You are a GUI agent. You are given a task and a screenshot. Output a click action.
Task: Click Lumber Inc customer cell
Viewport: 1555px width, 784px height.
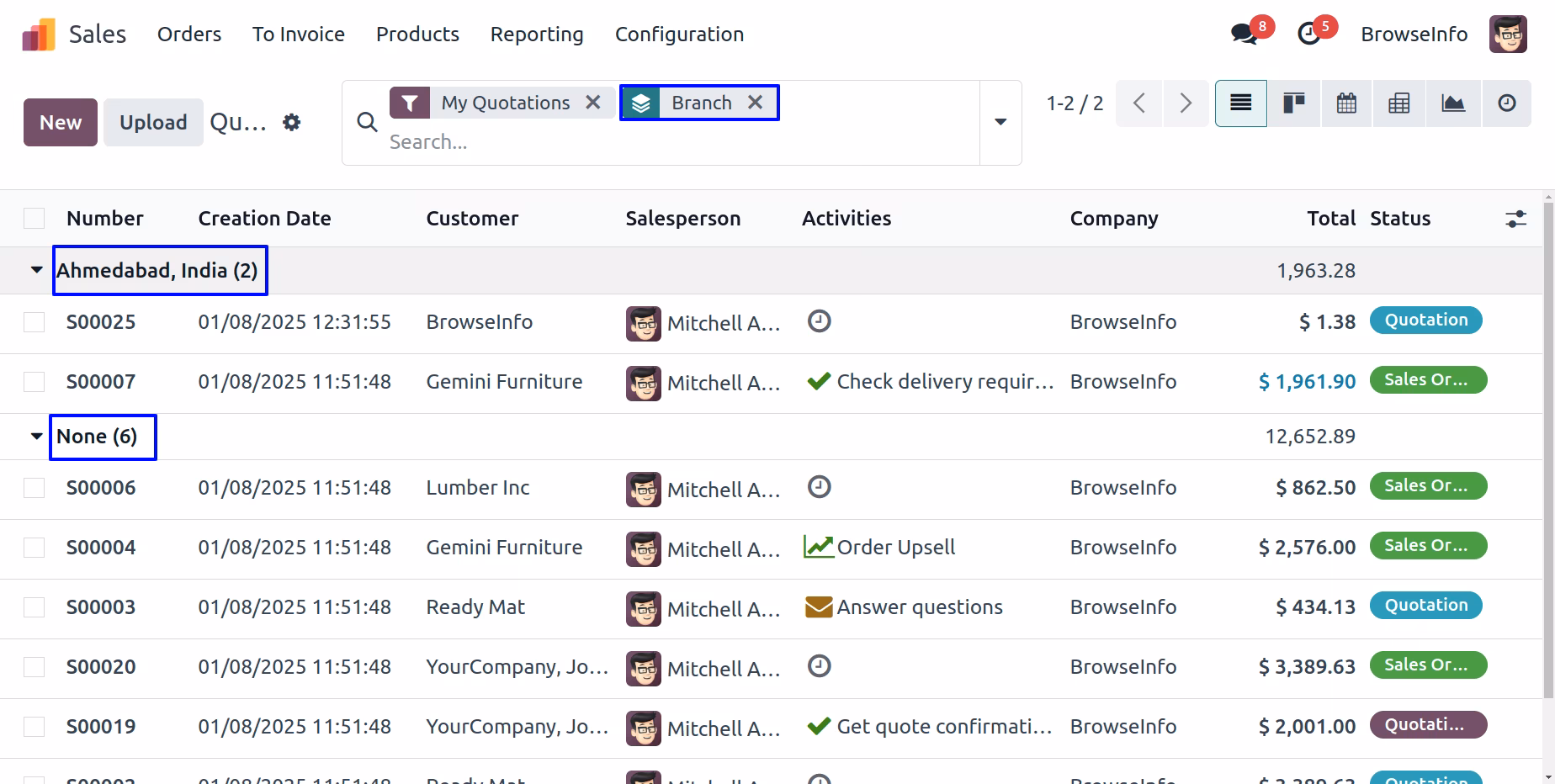478,488
